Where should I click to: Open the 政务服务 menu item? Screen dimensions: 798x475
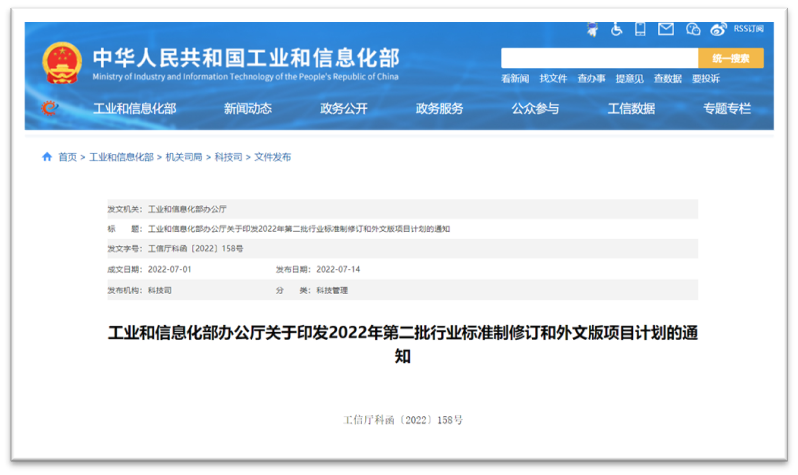439,108
